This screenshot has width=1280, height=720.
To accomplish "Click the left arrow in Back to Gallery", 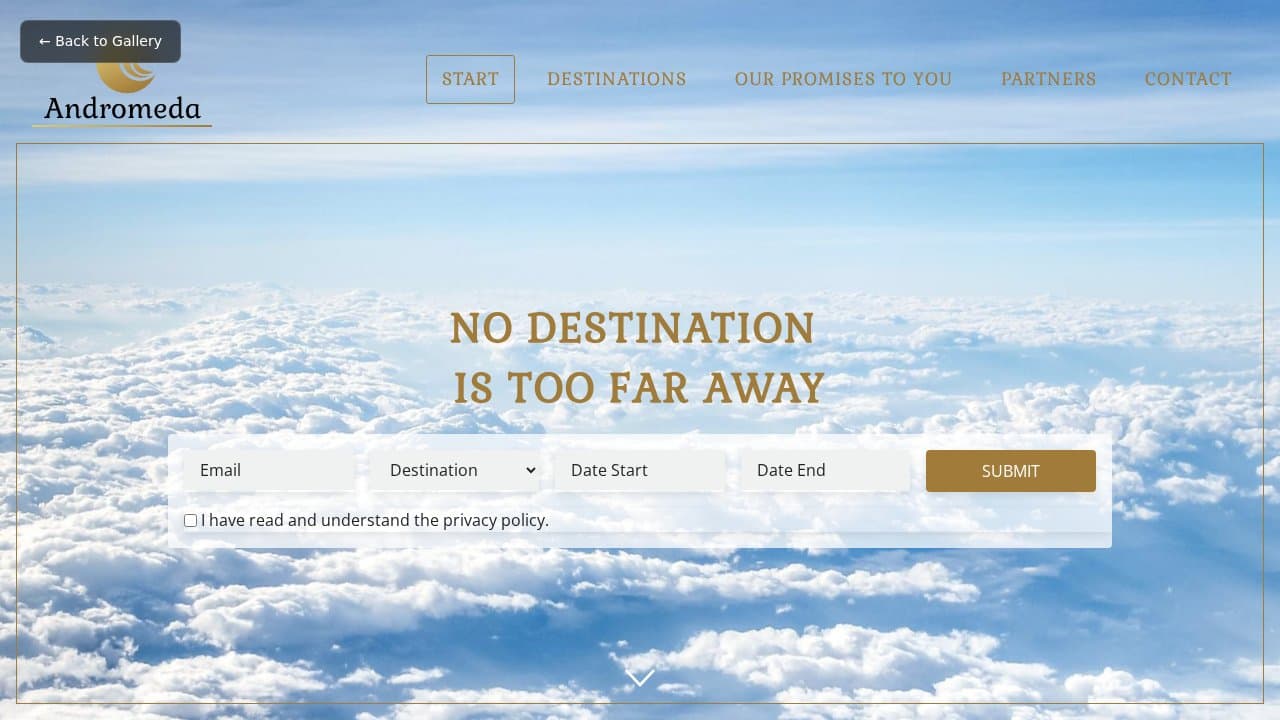I will (x=44, y=41).
